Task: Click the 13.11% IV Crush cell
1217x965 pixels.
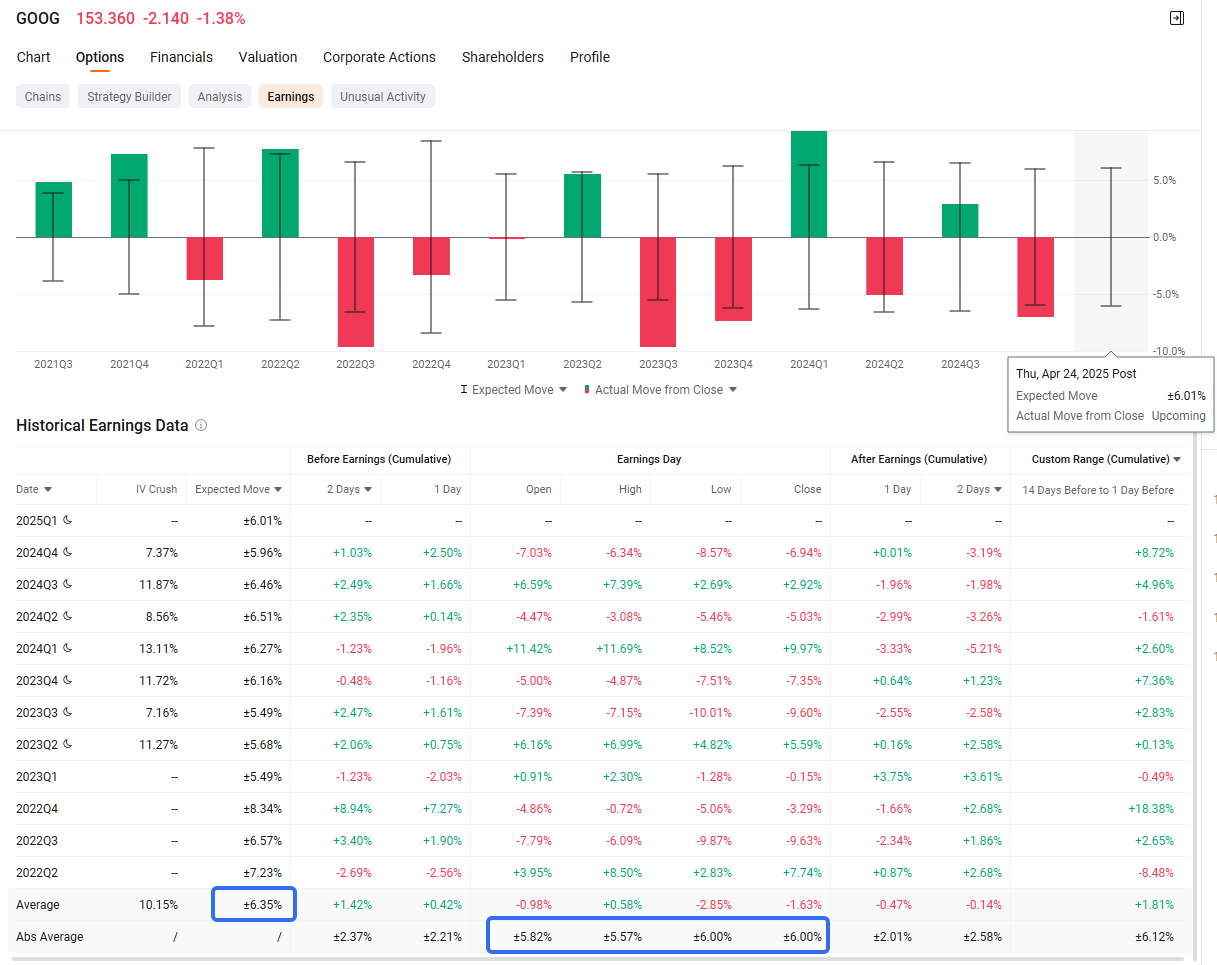Action: 159,649
